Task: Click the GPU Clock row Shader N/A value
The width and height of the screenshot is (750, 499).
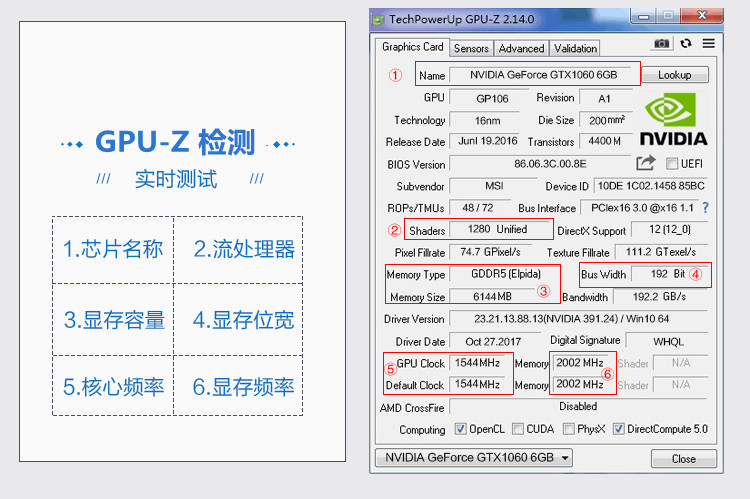Action: tap(681, 363)
